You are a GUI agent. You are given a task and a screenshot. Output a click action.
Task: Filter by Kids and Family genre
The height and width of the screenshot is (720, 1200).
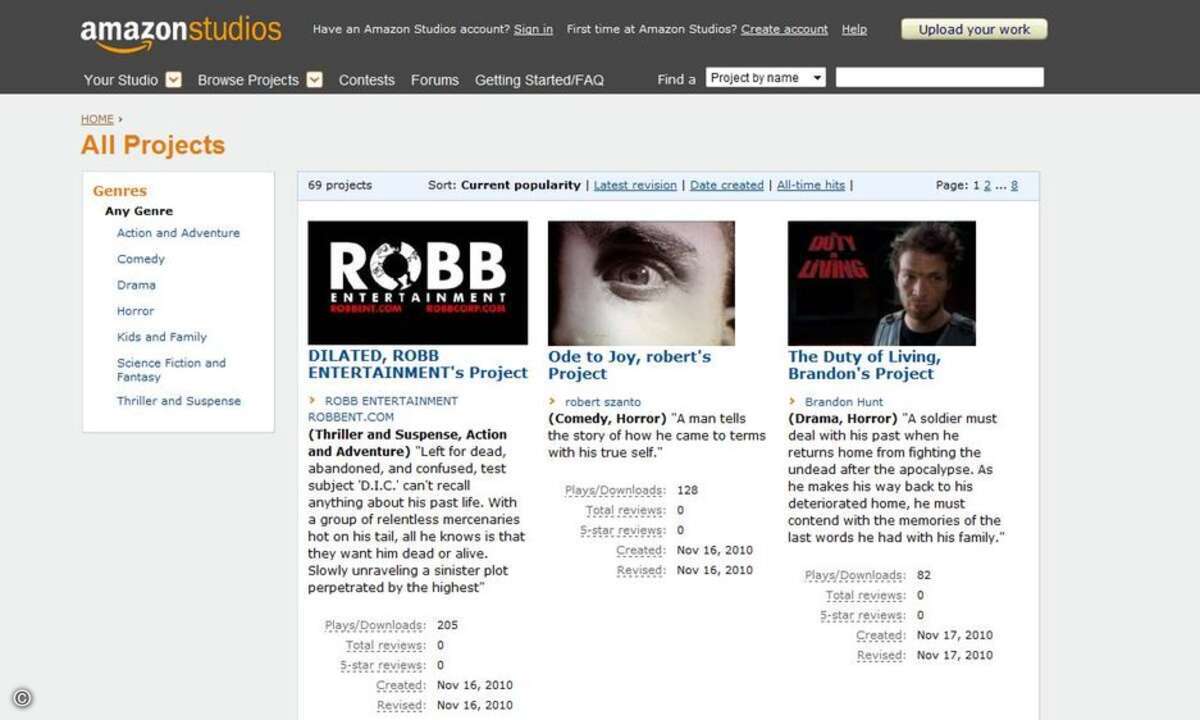162,337
